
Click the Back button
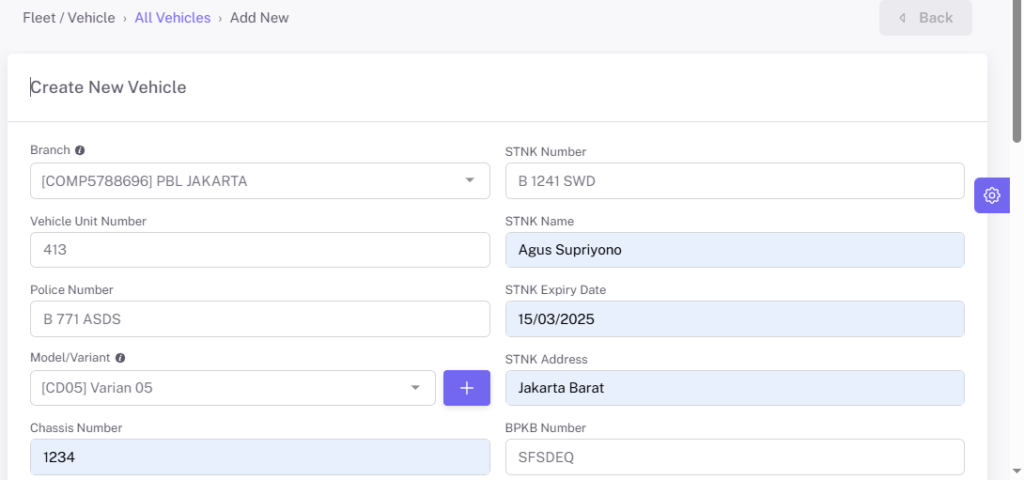tap(925, 18)
